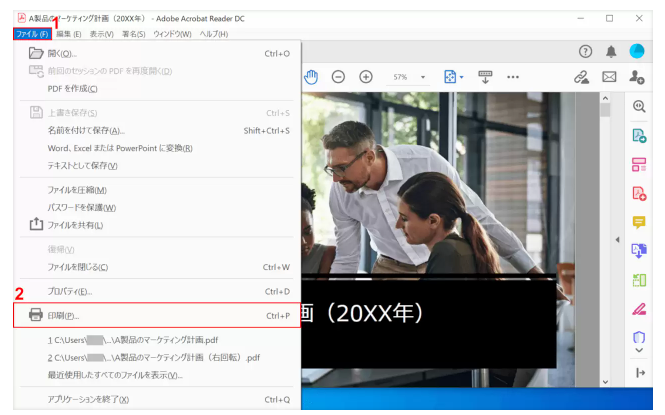Open the help question mark icon
This screenshot has width=665, height=415.
click(585, 52)
